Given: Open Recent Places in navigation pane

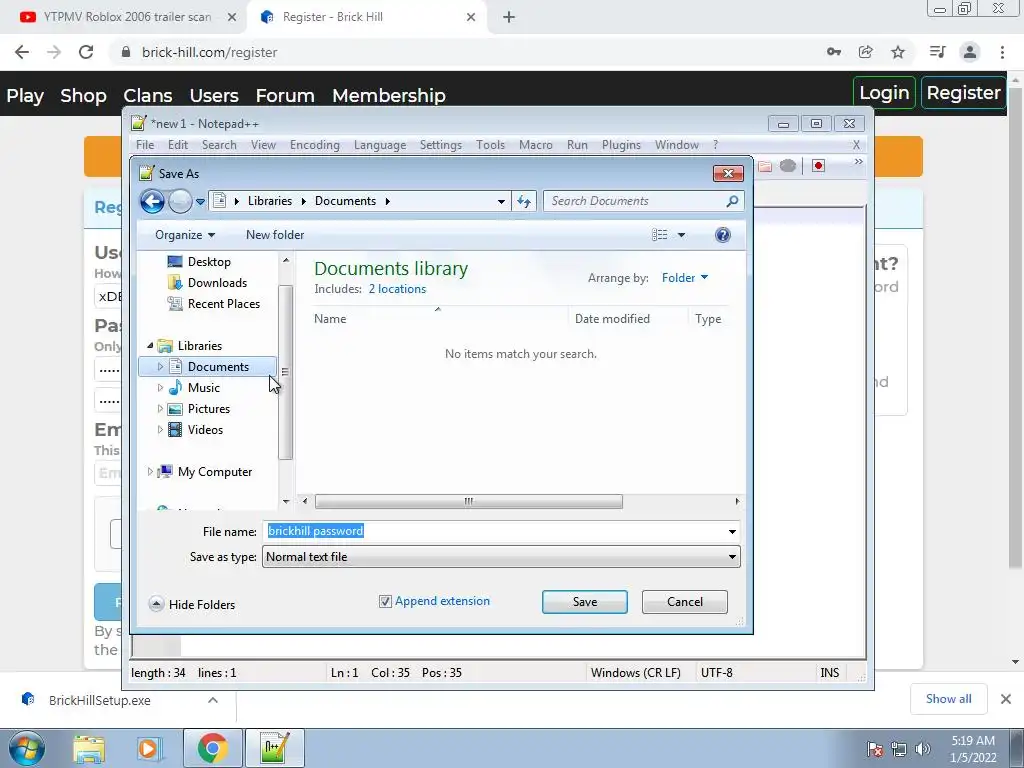Looking at the screenshot, I should coord(214,304).
